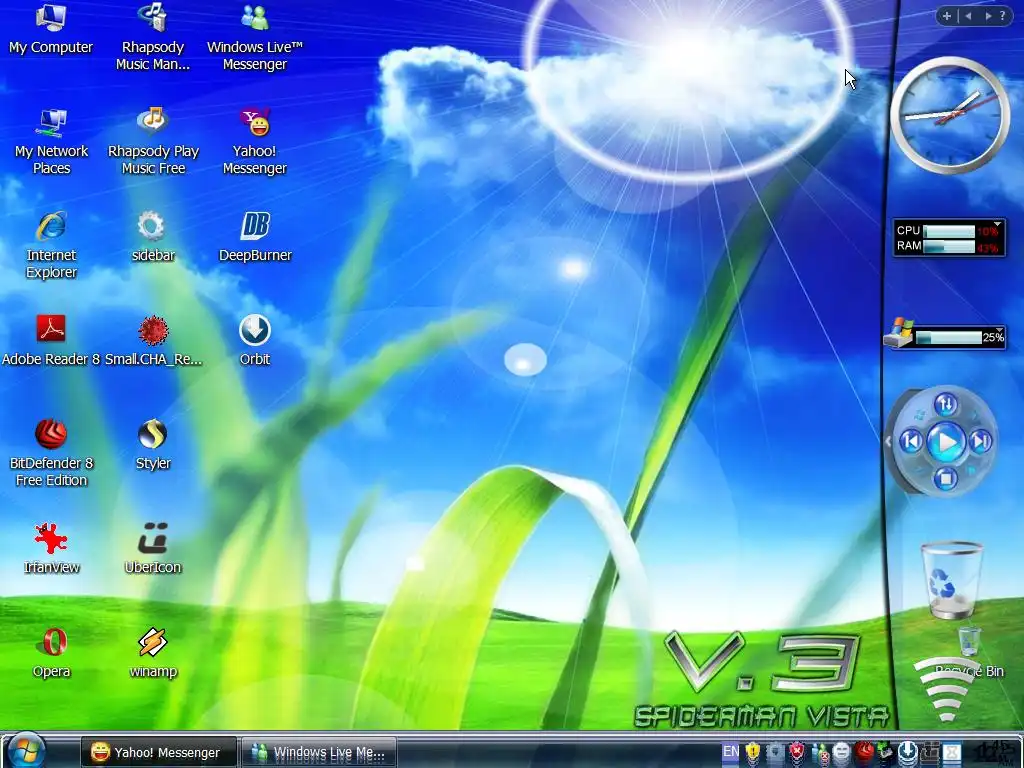Click EN language indicator in tray
Image resolution: width=1024 pixels, height=768 pixels.
tap(731, 752)
